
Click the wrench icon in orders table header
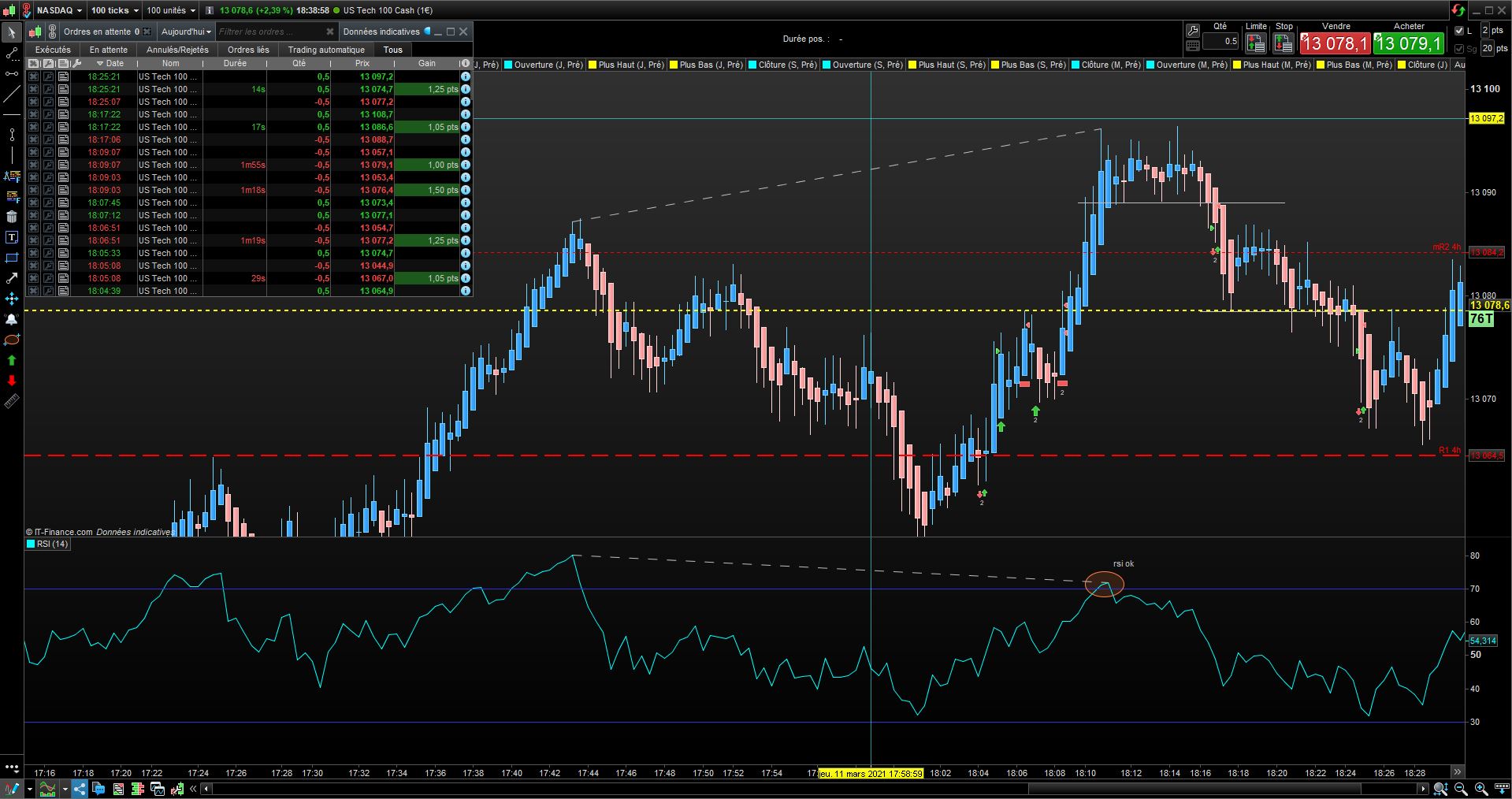[x=77, y=63]
